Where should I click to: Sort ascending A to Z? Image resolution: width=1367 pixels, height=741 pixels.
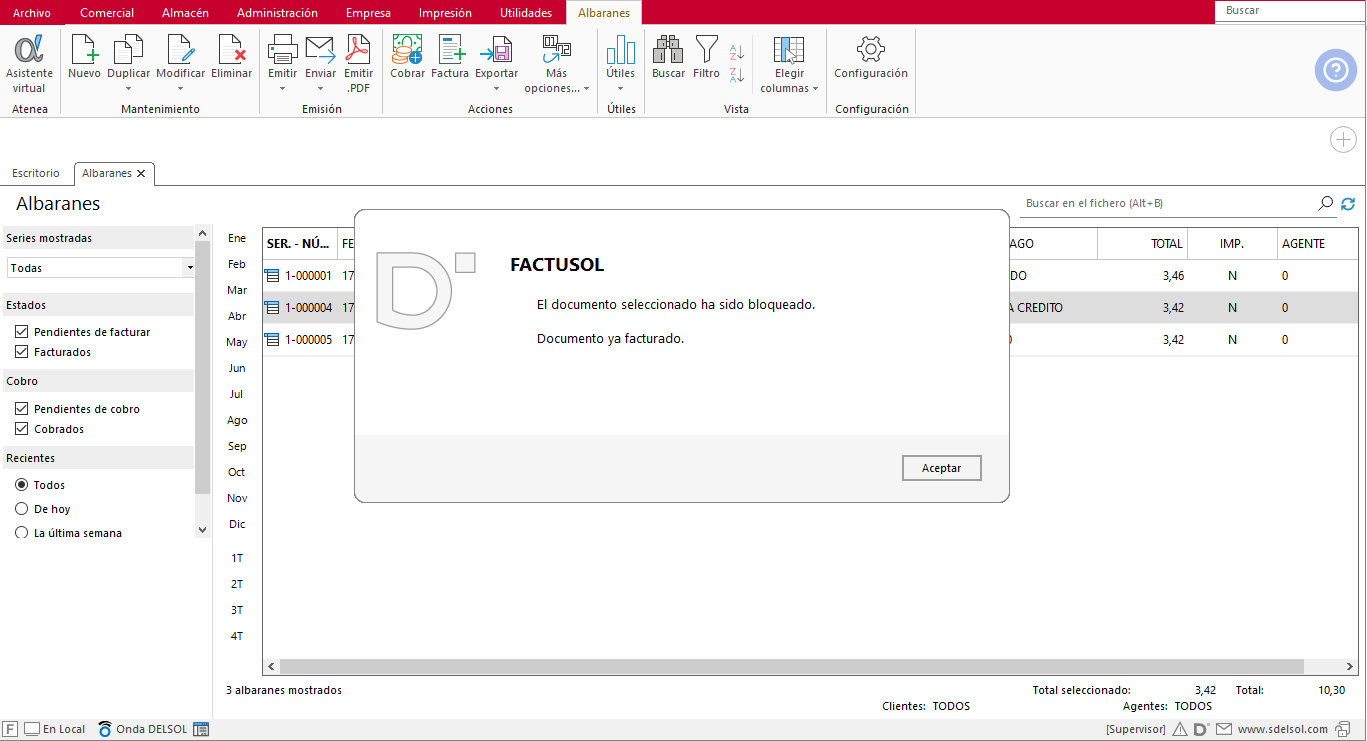click(x=737, y=52)
